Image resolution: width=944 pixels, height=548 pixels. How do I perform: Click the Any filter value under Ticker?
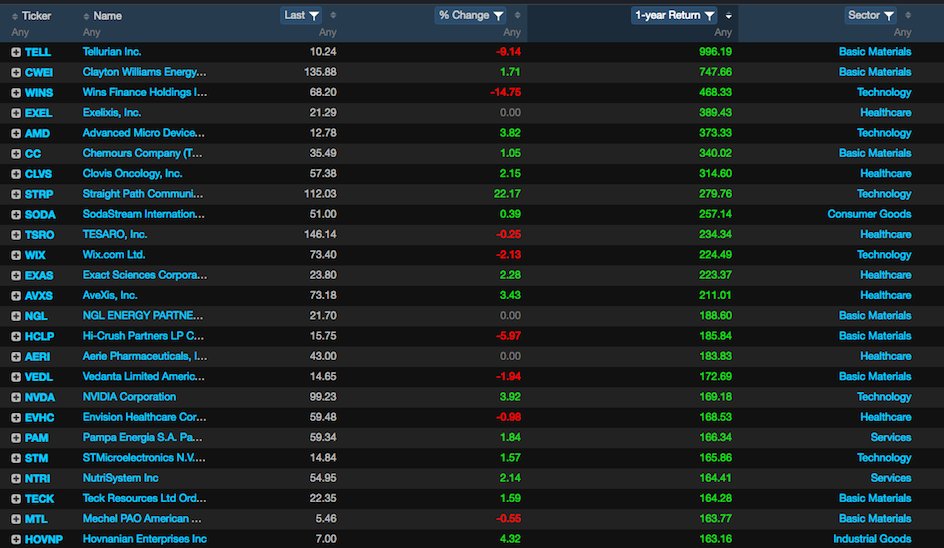coord(20,33)
